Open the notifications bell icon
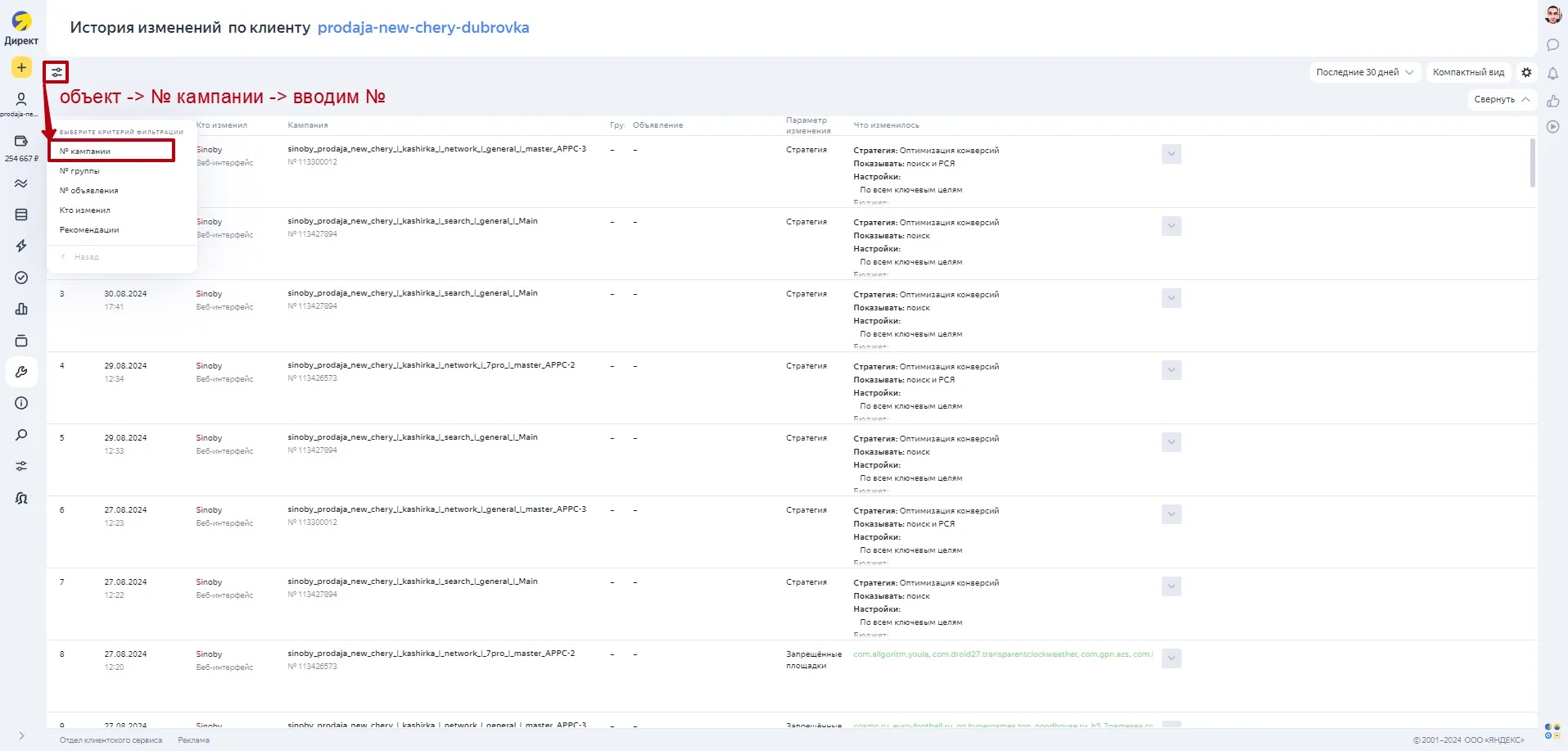Viewport: 1568px width, 751px height. (1552, 74)
